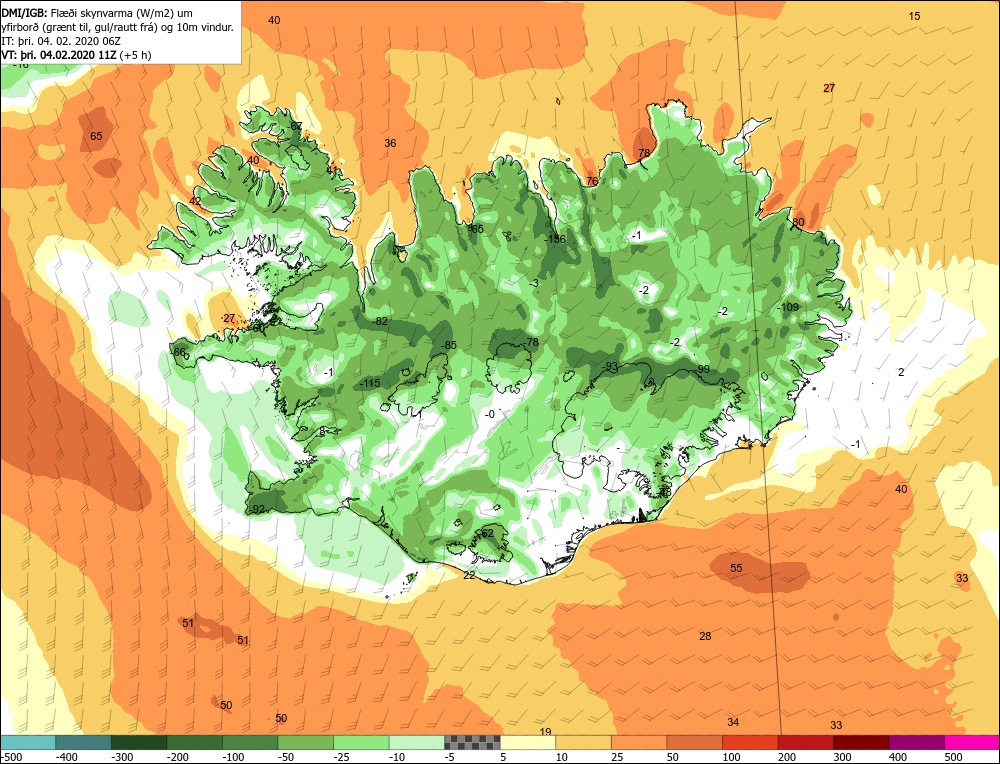
Task: Select the legend swatch between -100 and -50
Action: 250,742
